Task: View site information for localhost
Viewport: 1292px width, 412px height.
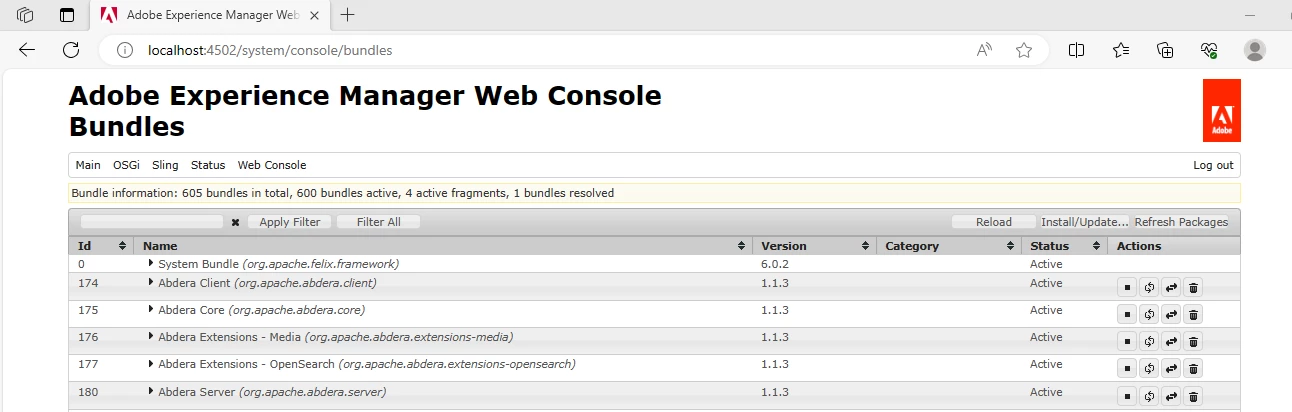Action: click(x=125, y=50)
